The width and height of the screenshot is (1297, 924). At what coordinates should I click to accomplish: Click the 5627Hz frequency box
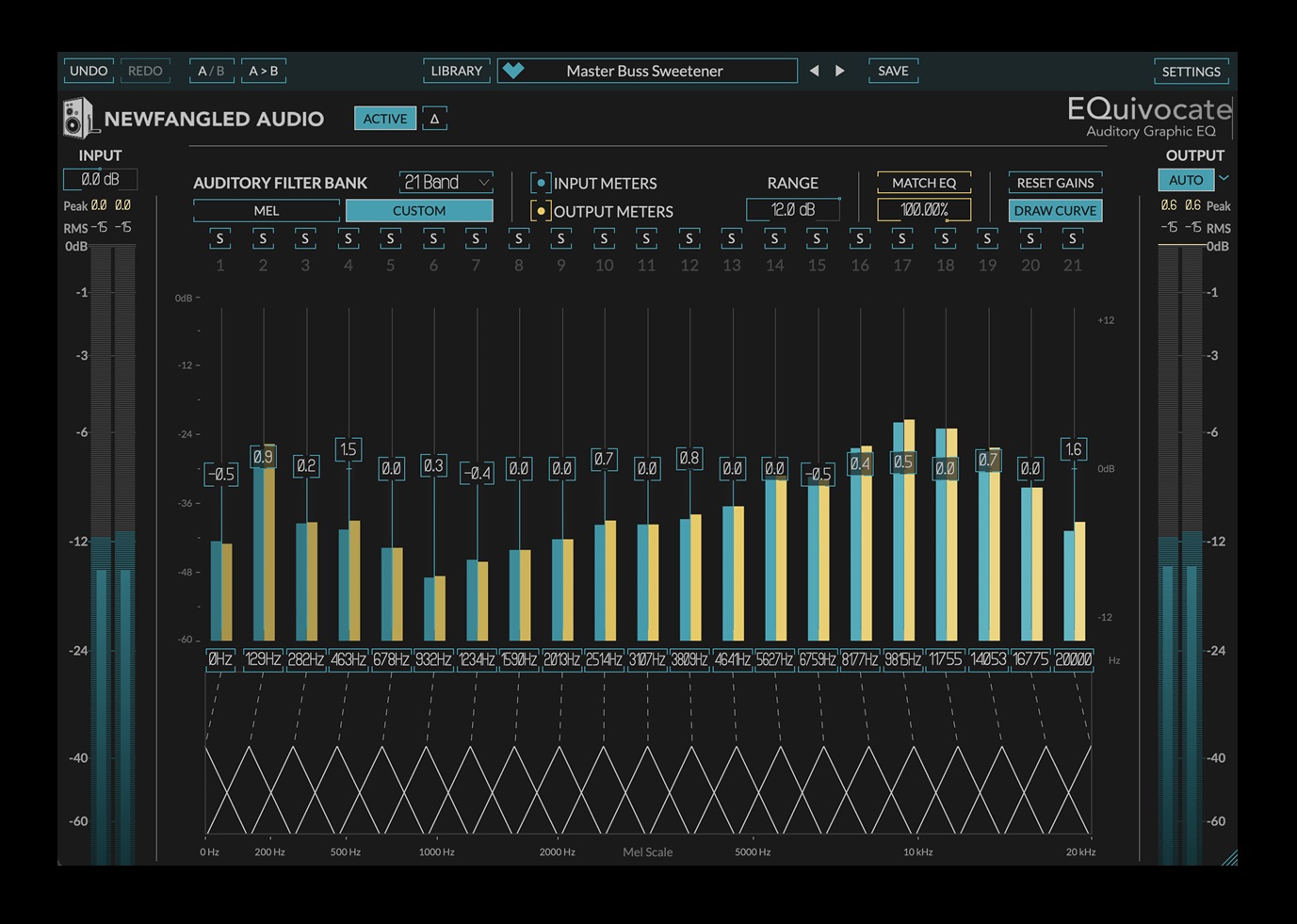[x=775, y=660]
